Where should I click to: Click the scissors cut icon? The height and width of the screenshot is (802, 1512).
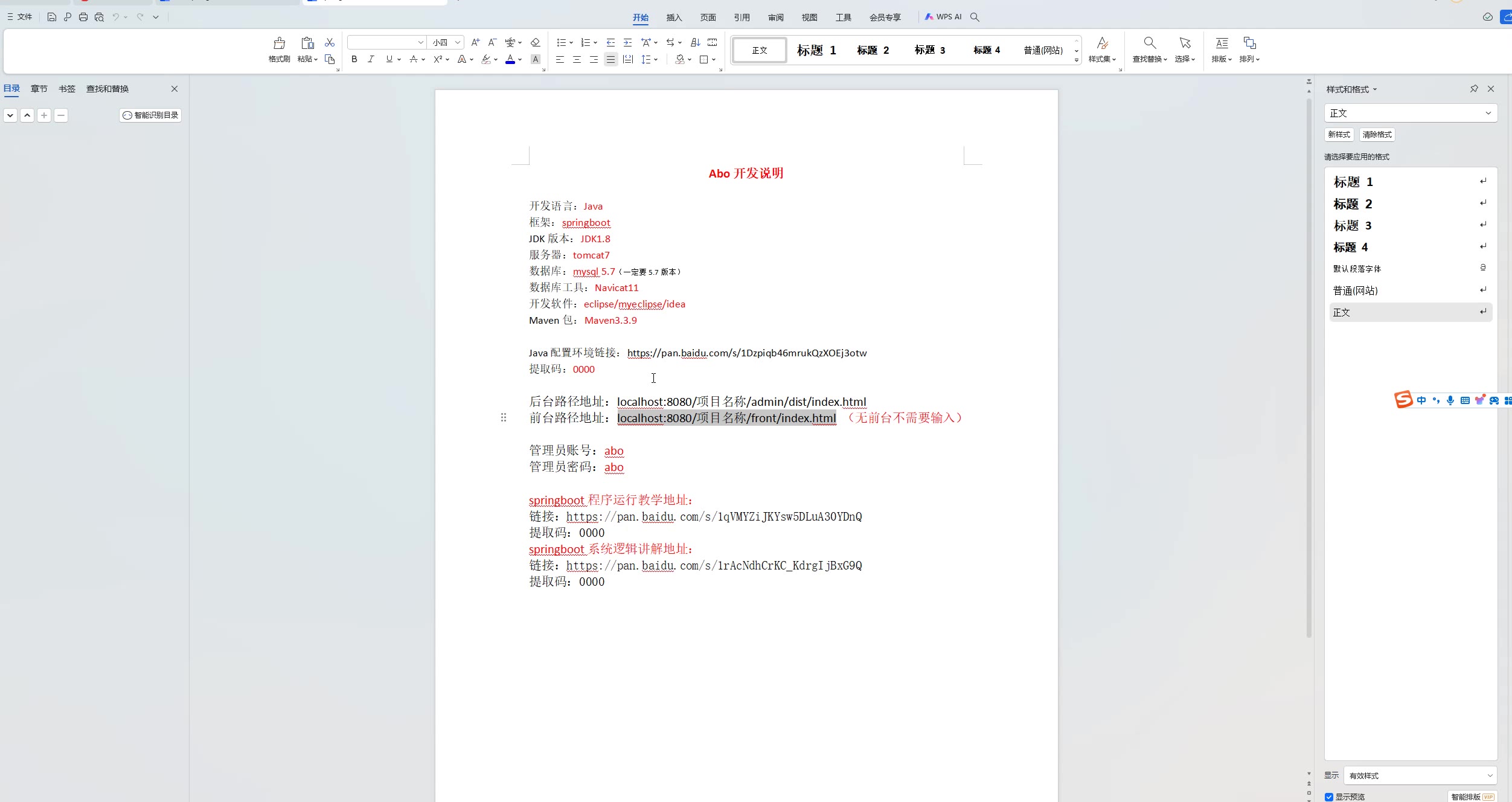pos(330,42)
